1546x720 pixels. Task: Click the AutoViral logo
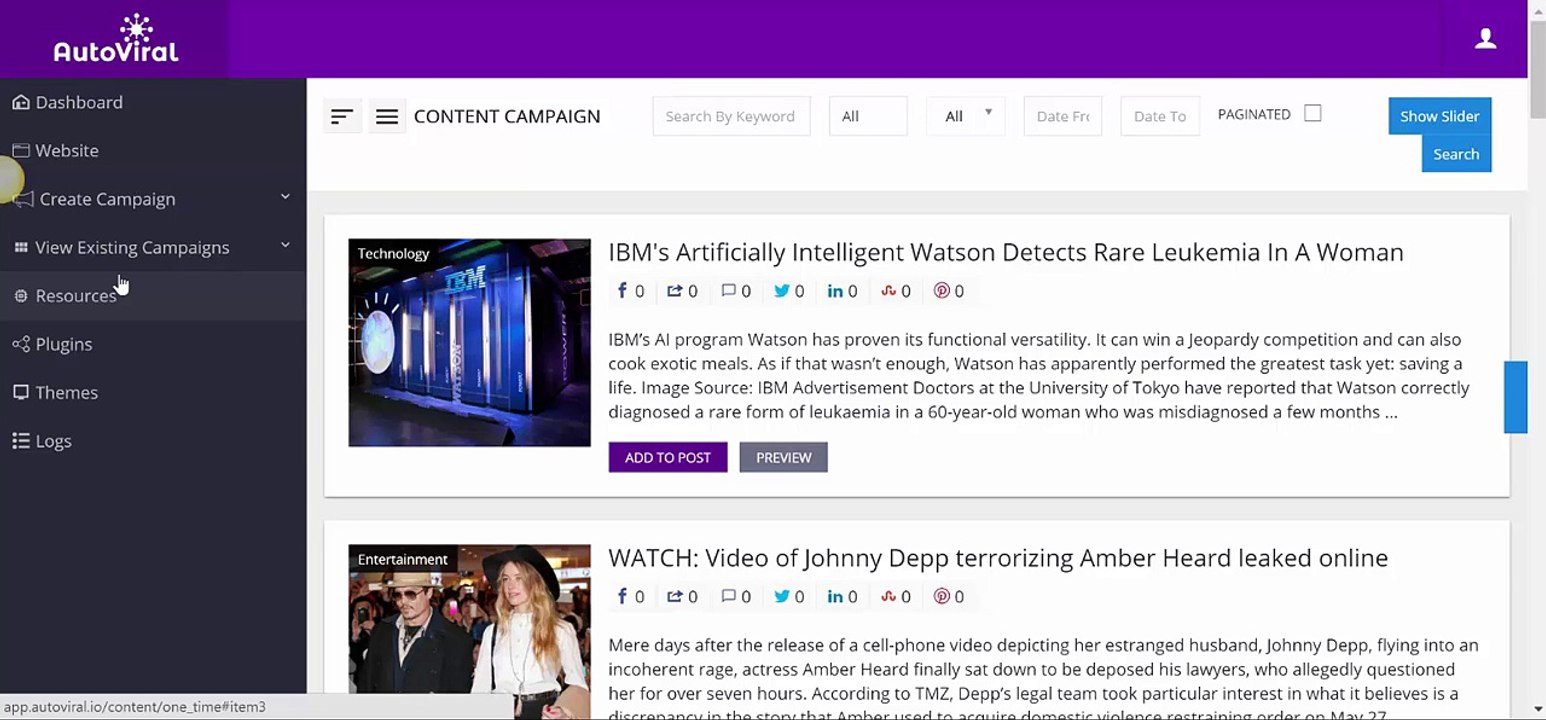pyautogui.click(x=116, y=38)
